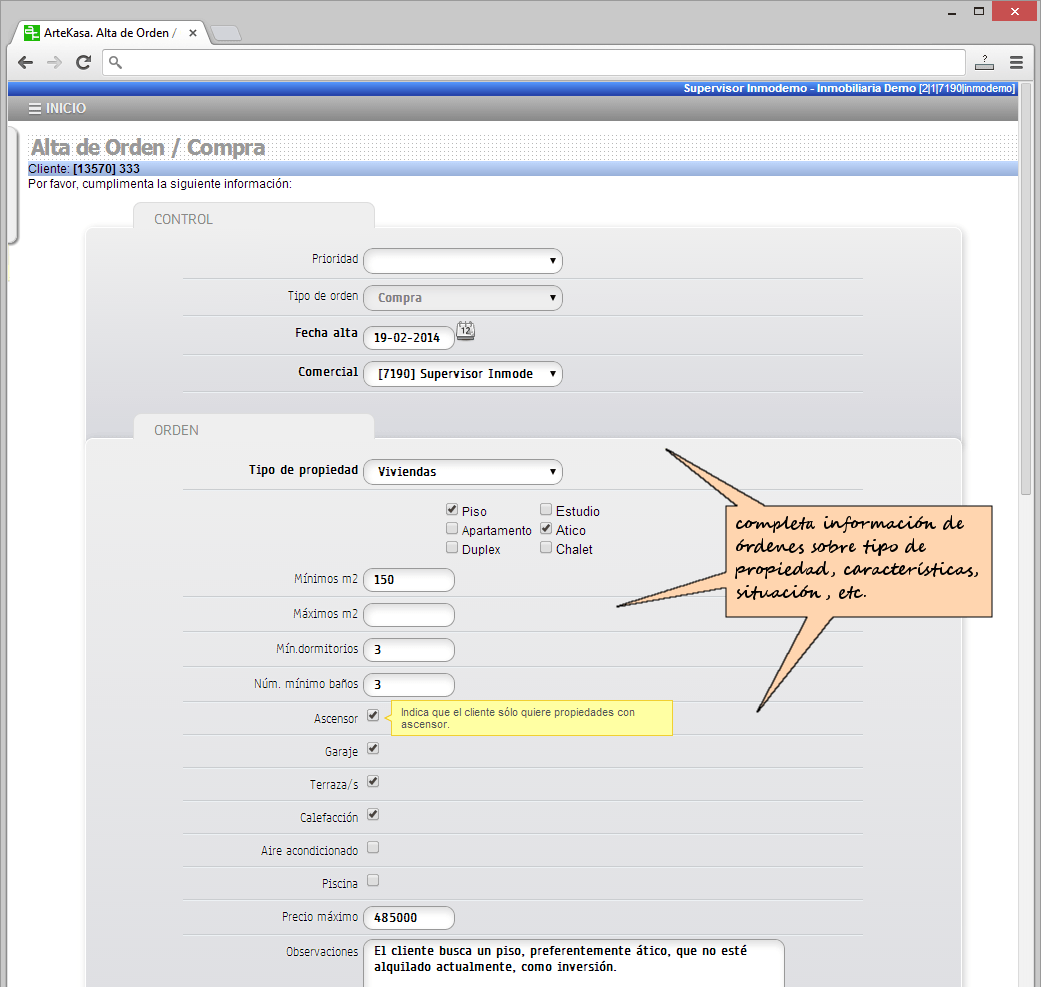The image size is (1041, 987).
Task: Click the browser forward arrow
Action: (54, 62)
